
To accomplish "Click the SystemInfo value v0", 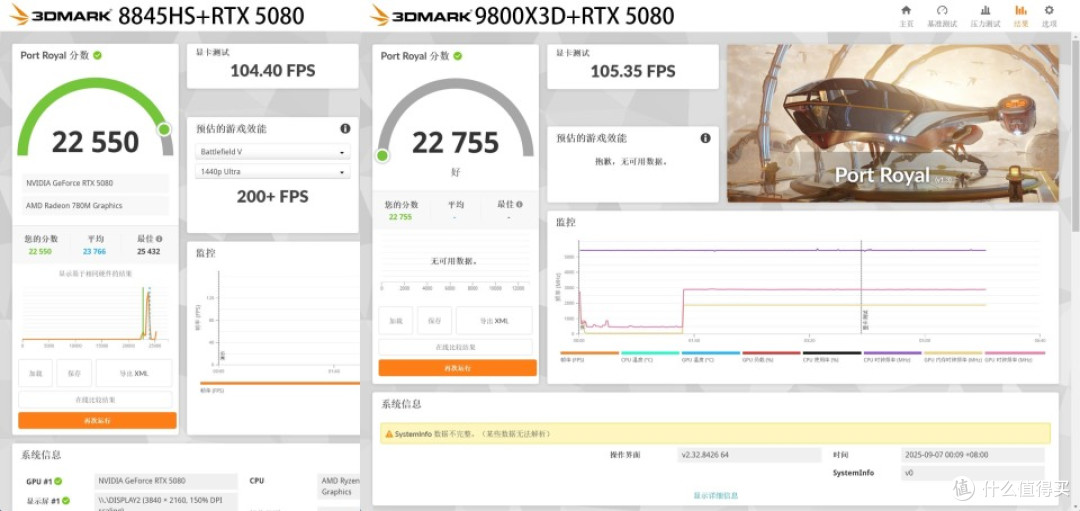I will 973,473.
